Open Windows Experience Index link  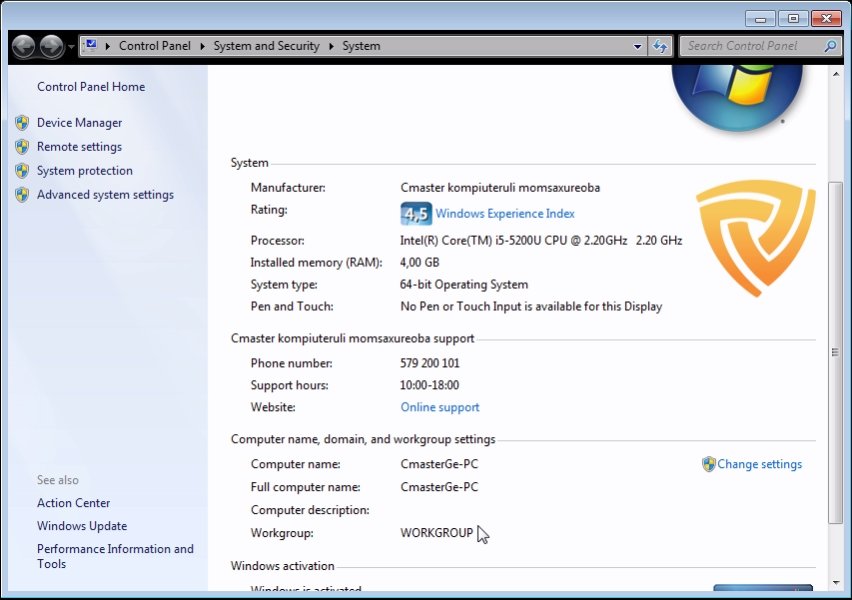coord(505,214)
